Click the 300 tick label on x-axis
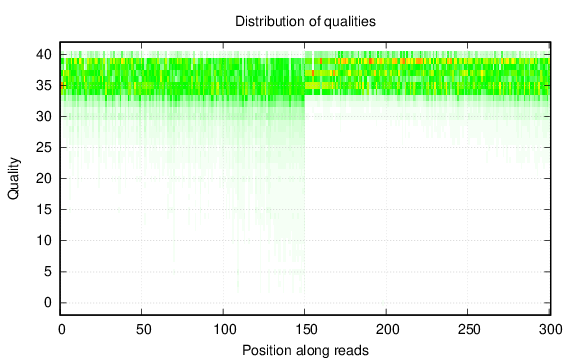Viewport: 576px width, 360px height. click(x=551, y=330)
